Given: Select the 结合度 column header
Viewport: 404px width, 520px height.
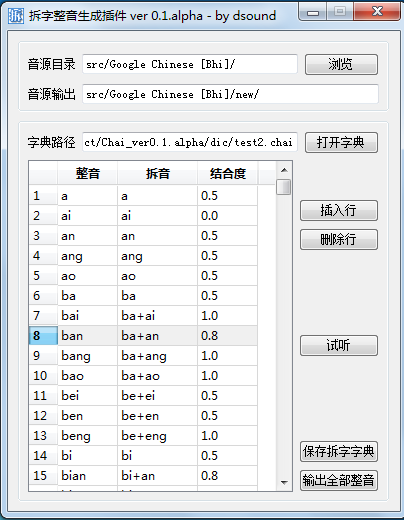Looking at the screenshot, I should pos(228,173).
